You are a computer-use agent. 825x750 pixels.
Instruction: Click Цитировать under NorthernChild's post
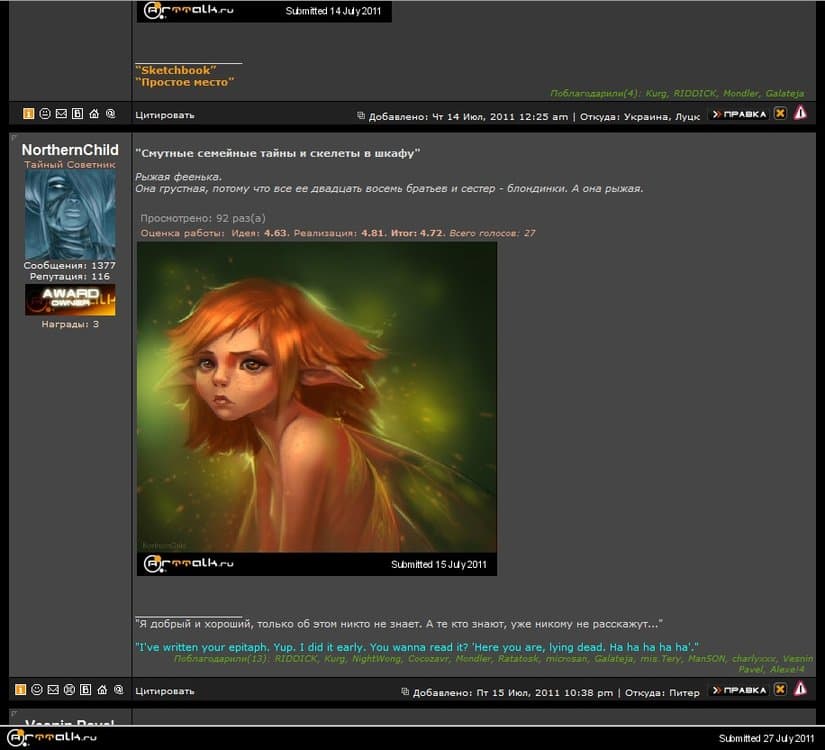(164, 691)
